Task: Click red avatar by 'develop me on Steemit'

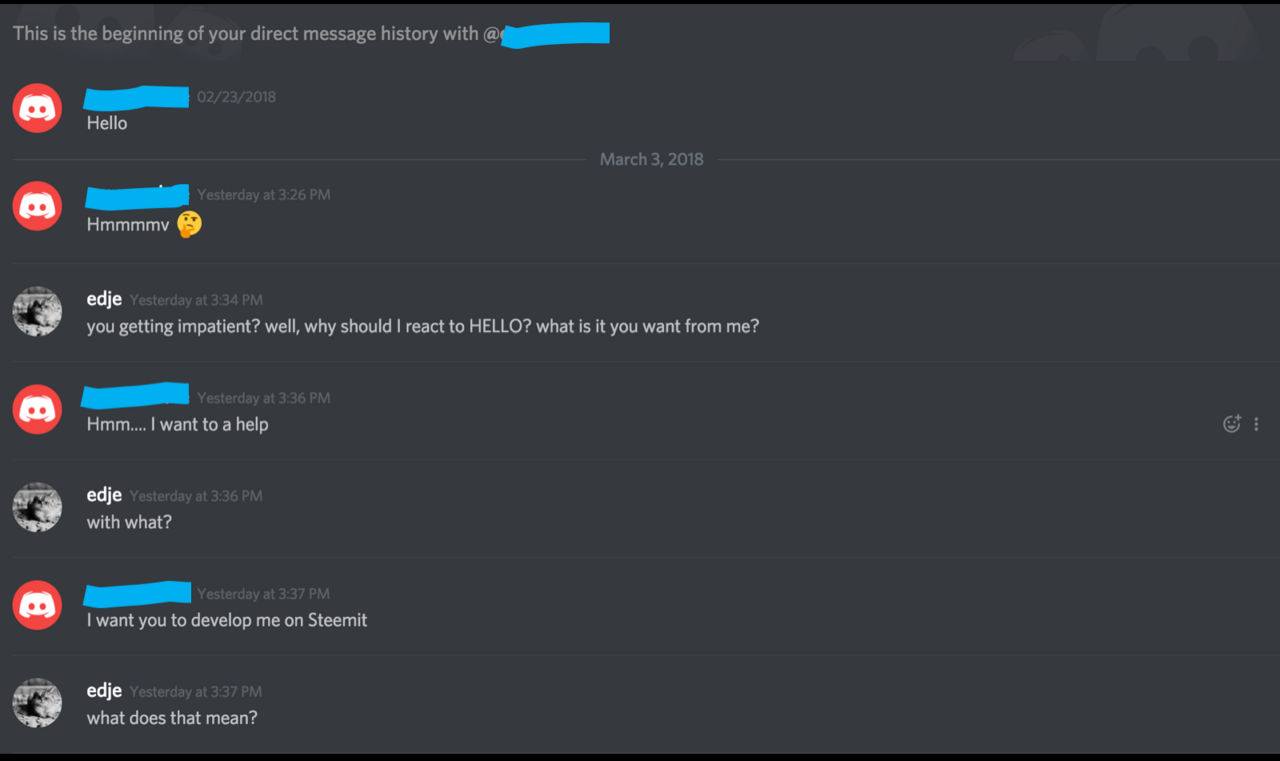Action: [37, 605]
